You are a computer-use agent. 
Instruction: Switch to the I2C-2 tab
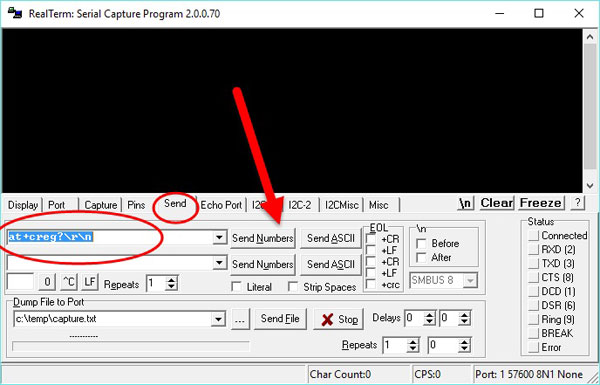300,205
